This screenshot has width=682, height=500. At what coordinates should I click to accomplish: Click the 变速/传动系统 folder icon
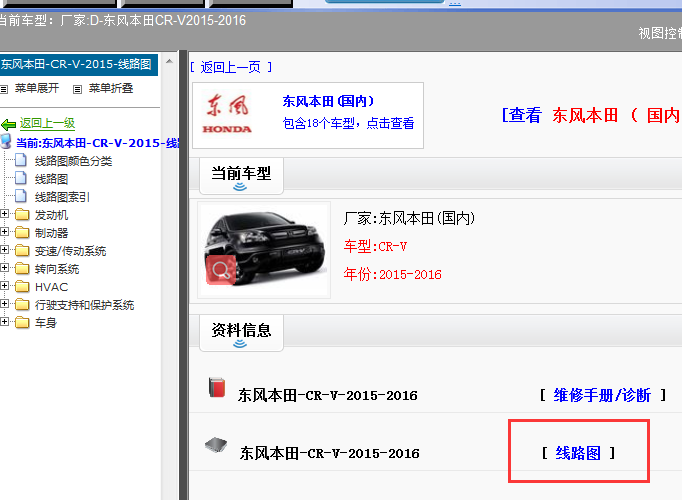tap(22, 250)
